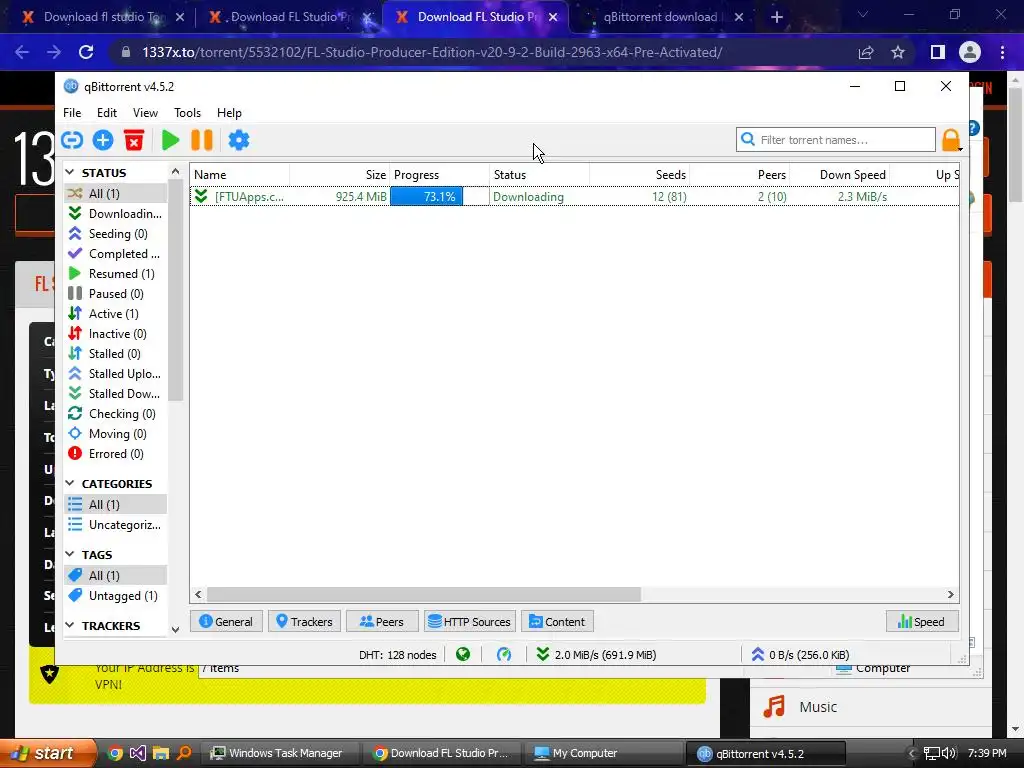Add torrent file with plus icon
Viewport: 1024px width, 768px height.
pyautogui.click(x=103, y=140)
